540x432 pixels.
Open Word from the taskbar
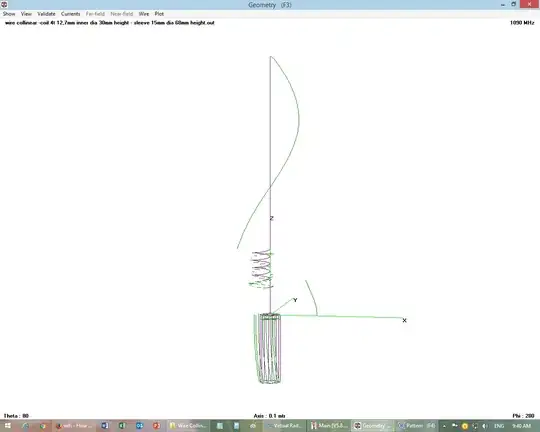point(105,426)
